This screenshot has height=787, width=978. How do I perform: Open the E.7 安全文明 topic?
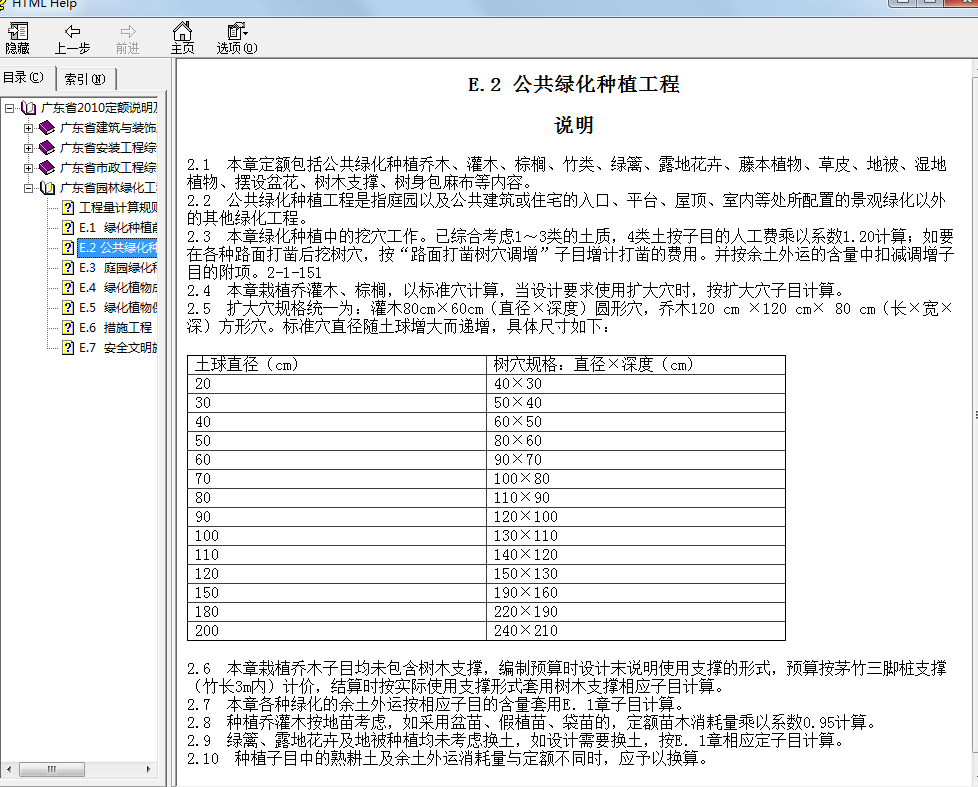point(118,347)
